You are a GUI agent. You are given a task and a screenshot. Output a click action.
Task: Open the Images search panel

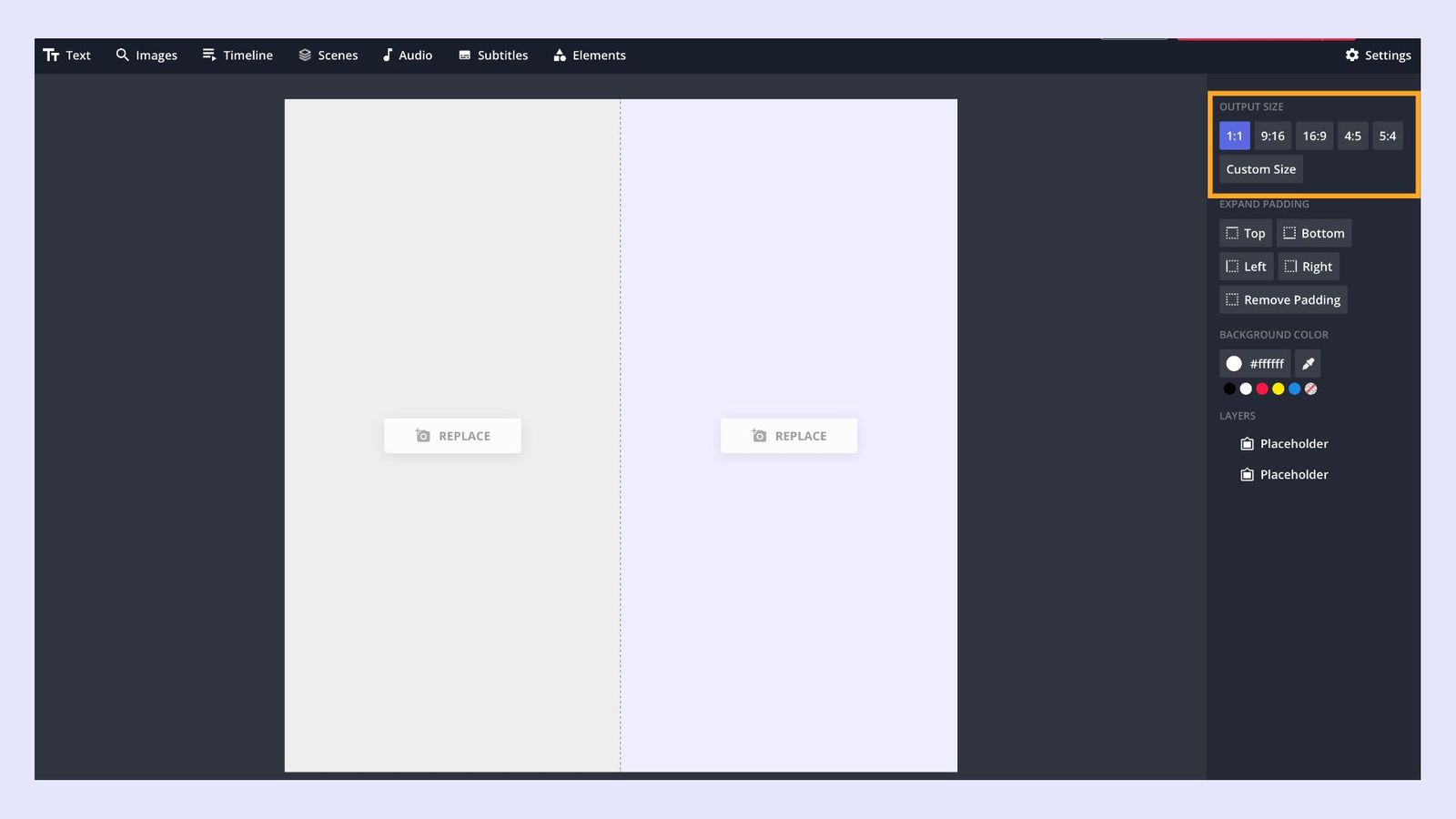pyautogui.click(x=146, y=55)
